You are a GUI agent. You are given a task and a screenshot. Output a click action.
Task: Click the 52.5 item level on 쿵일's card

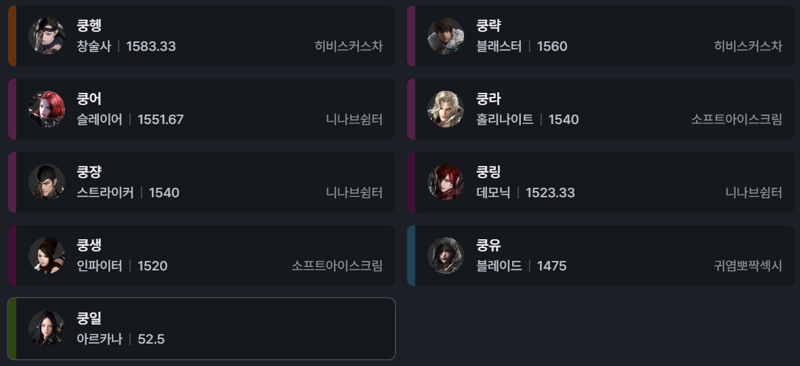coord(151,339)
